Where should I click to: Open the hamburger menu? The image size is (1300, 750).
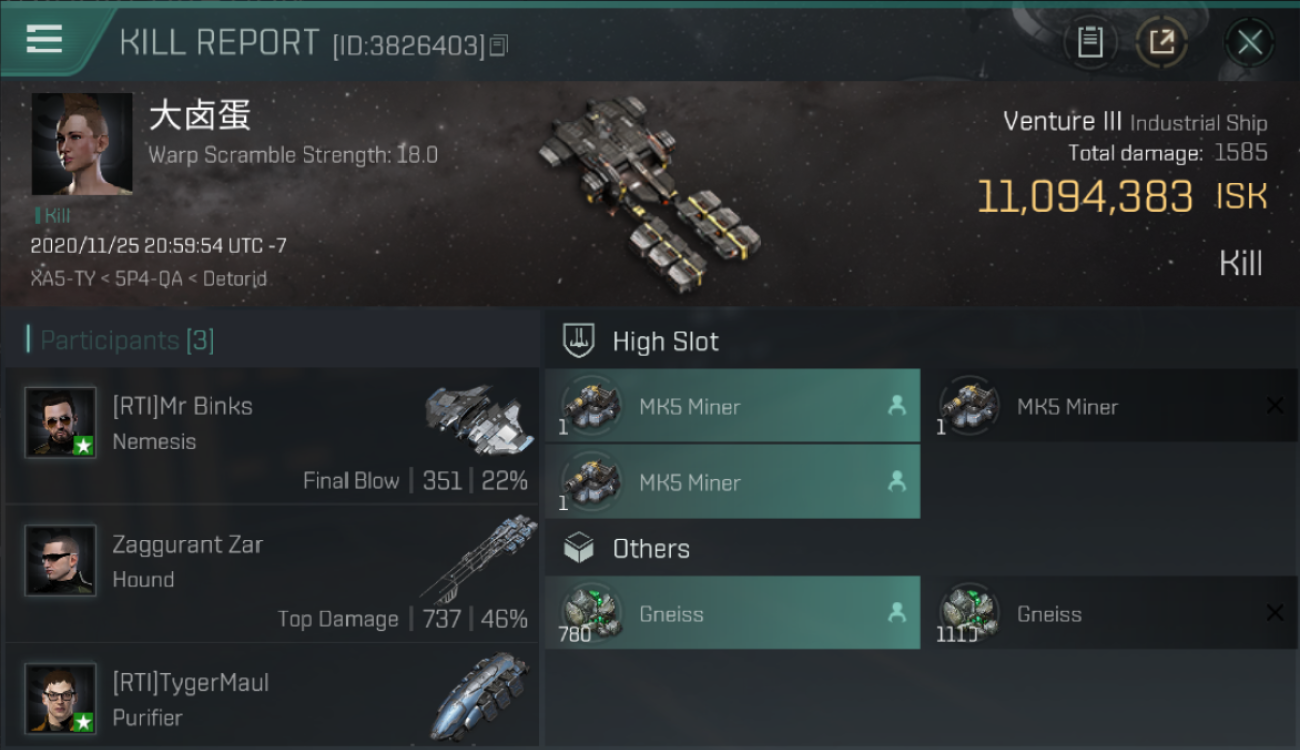[44, 40]
